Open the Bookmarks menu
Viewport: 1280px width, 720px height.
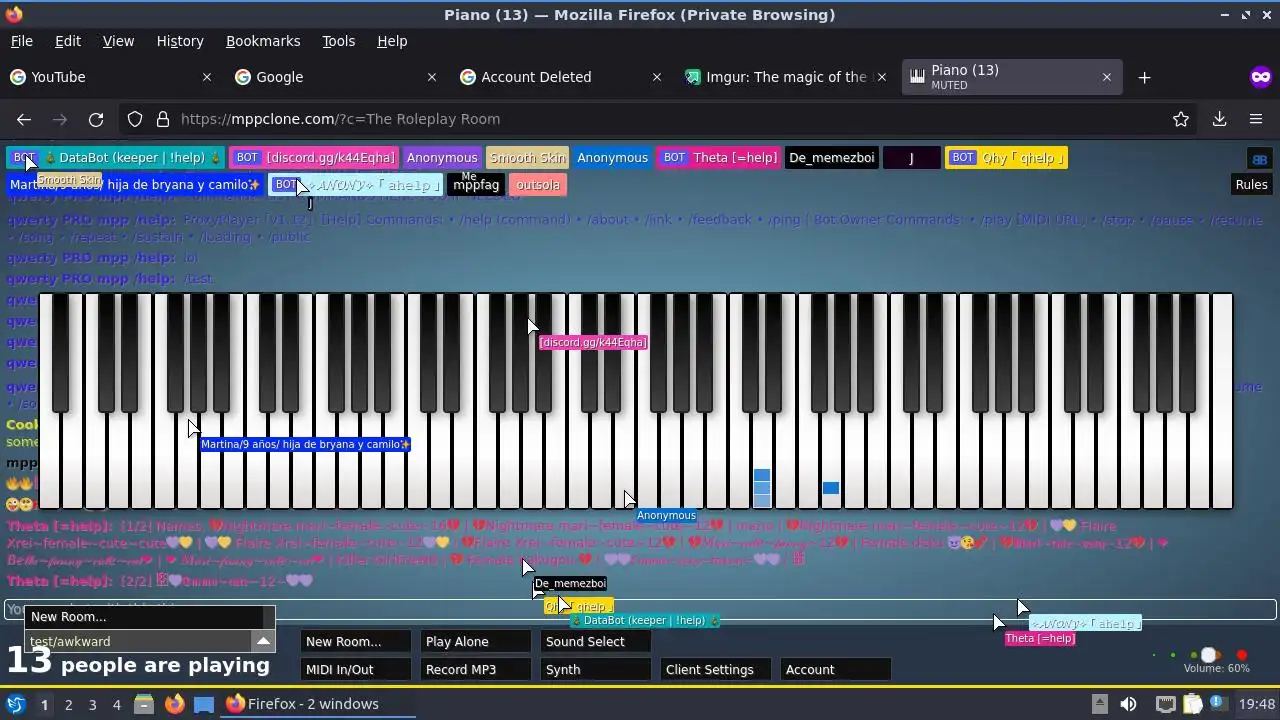tap(263, 41)
